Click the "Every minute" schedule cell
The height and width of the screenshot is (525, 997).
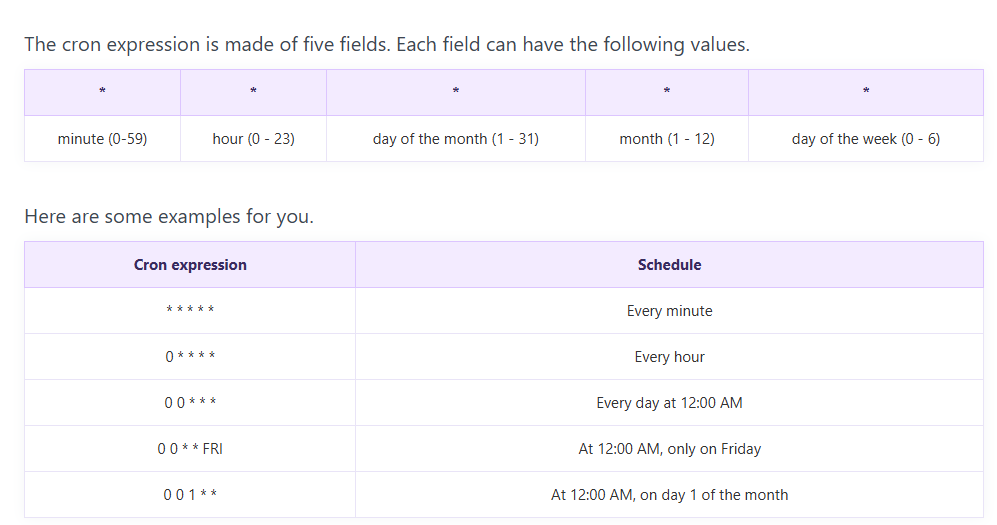click(x=669, y=311)
